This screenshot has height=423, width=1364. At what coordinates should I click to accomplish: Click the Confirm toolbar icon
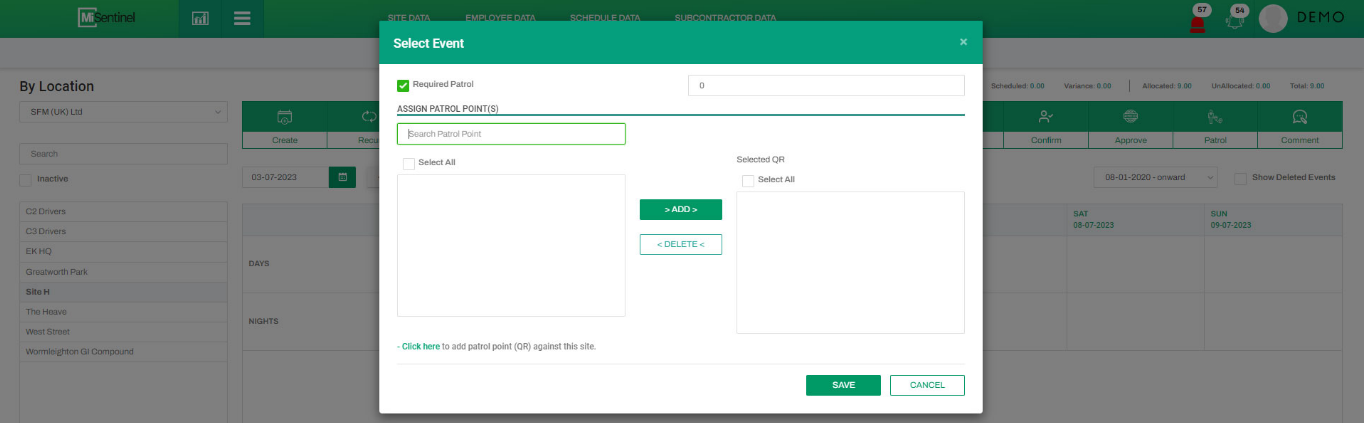click(1045, 117)
